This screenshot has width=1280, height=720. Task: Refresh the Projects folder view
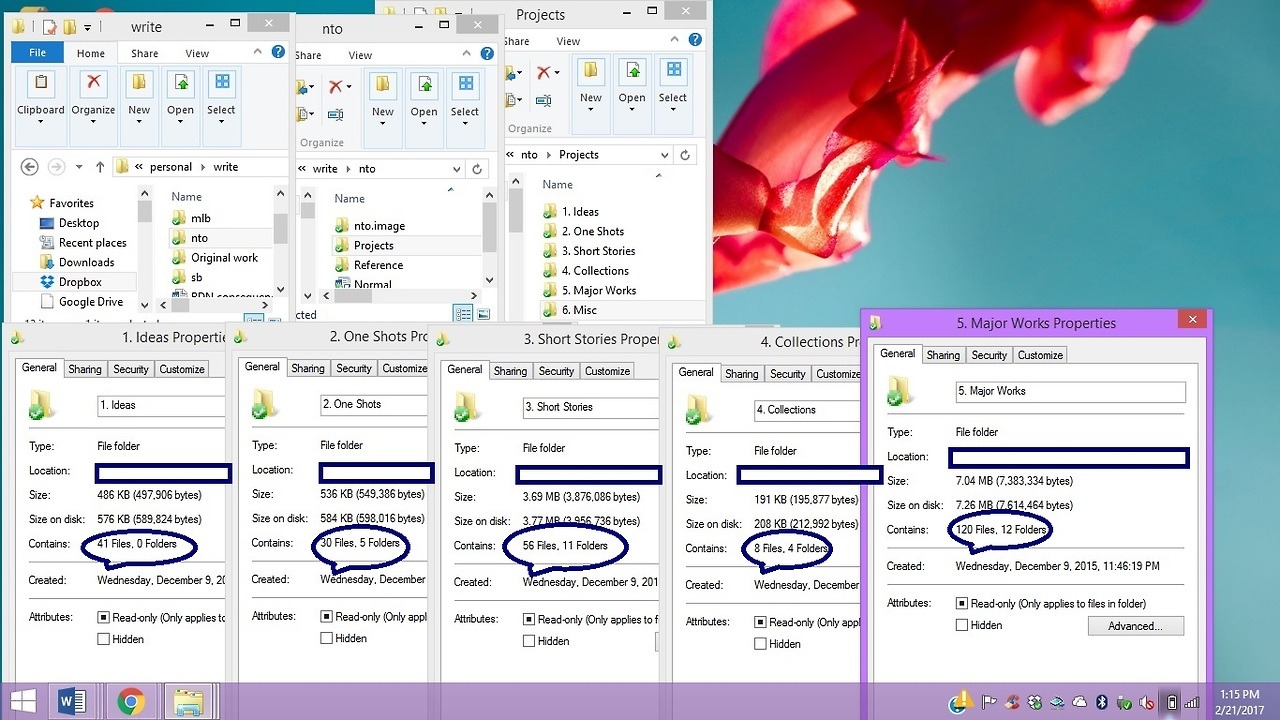pos(685,155)
